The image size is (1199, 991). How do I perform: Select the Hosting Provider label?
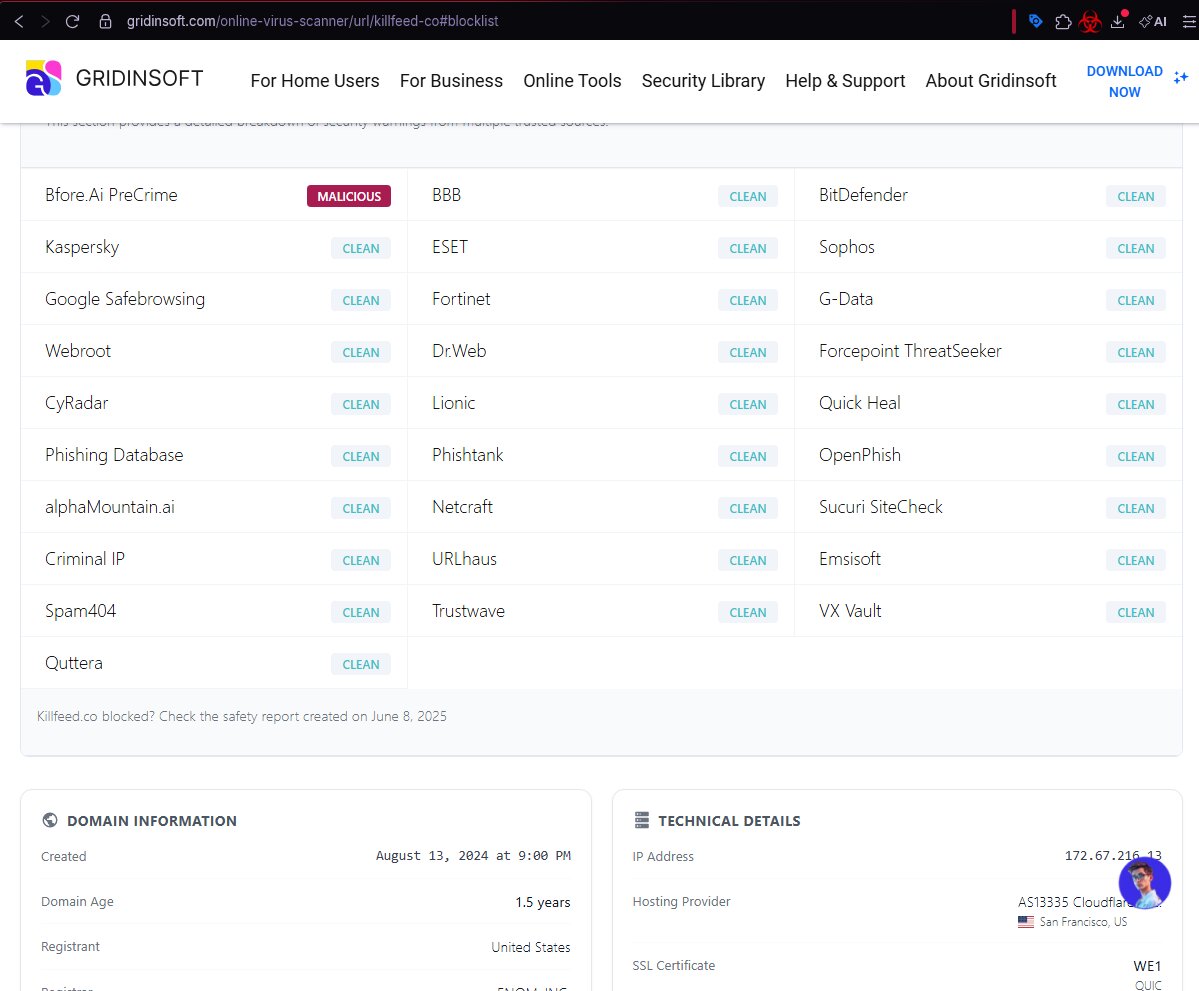click(x=681, y=902)
